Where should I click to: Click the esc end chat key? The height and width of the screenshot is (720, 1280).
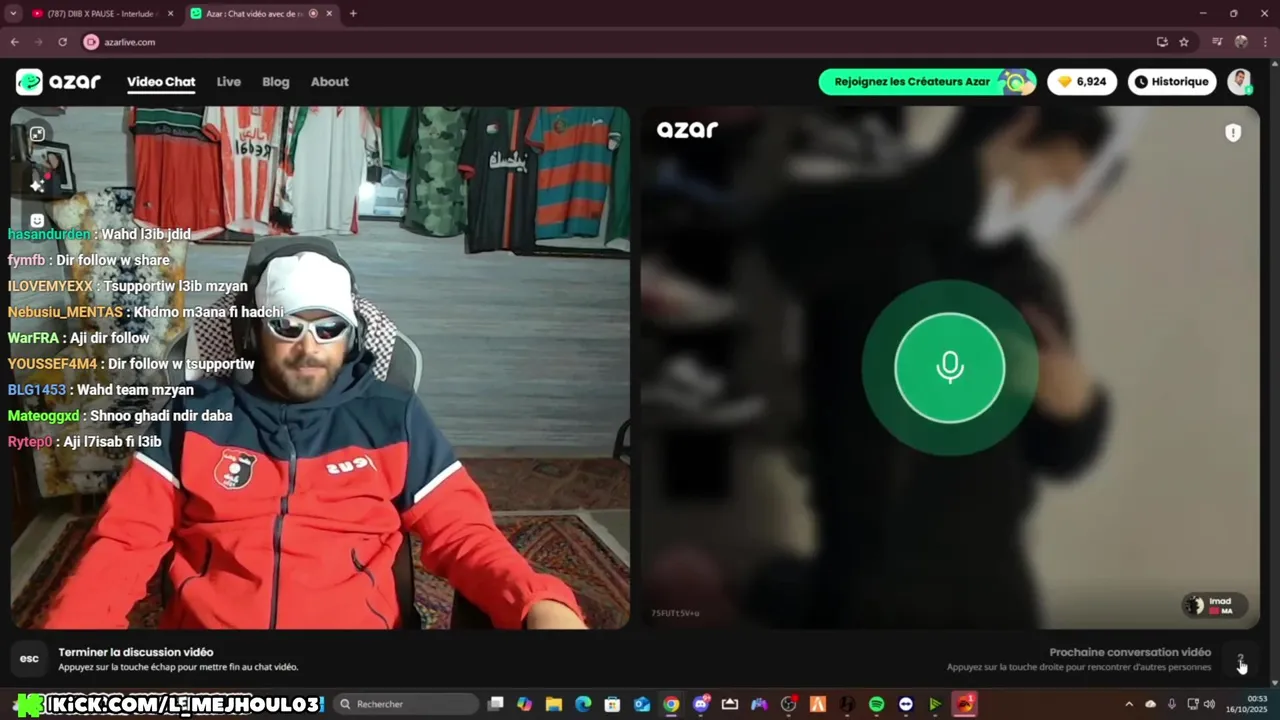29,658
